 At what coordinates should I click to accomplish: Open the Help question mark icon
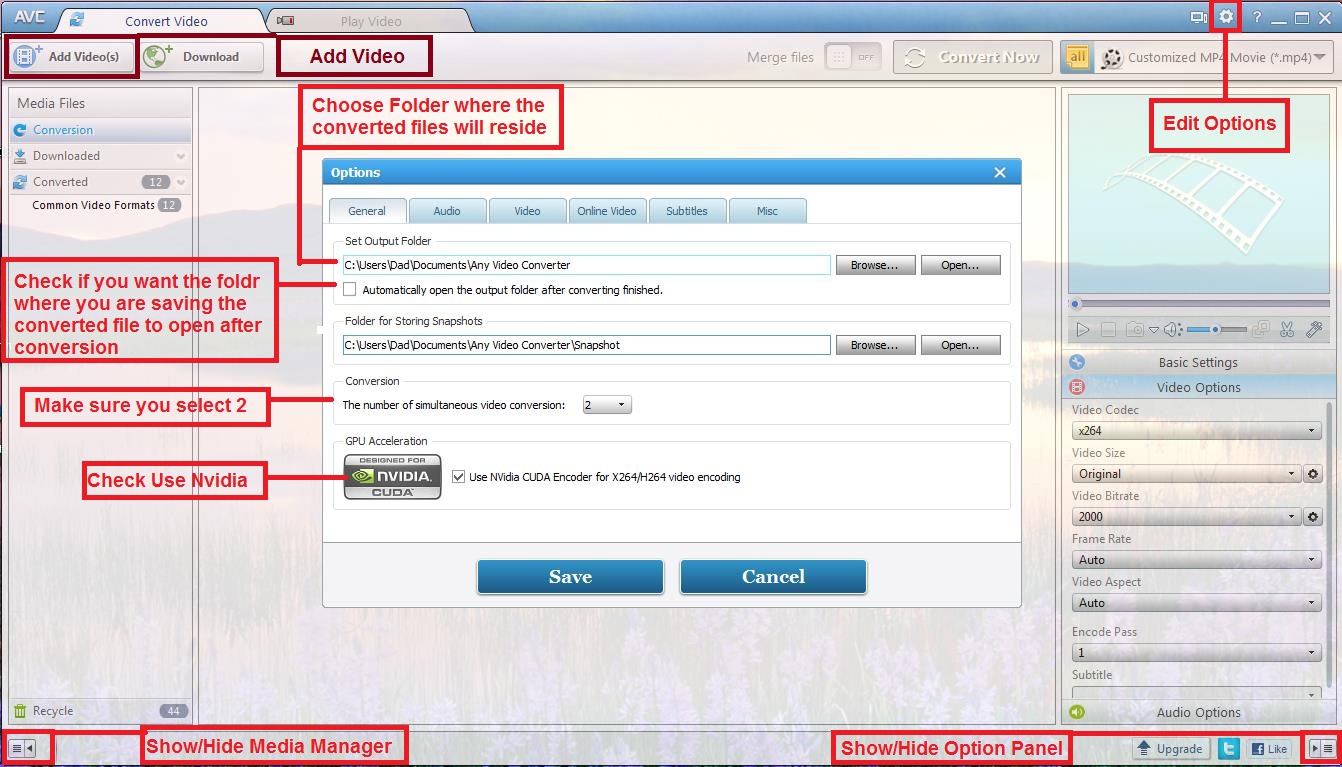[1257, 17]
